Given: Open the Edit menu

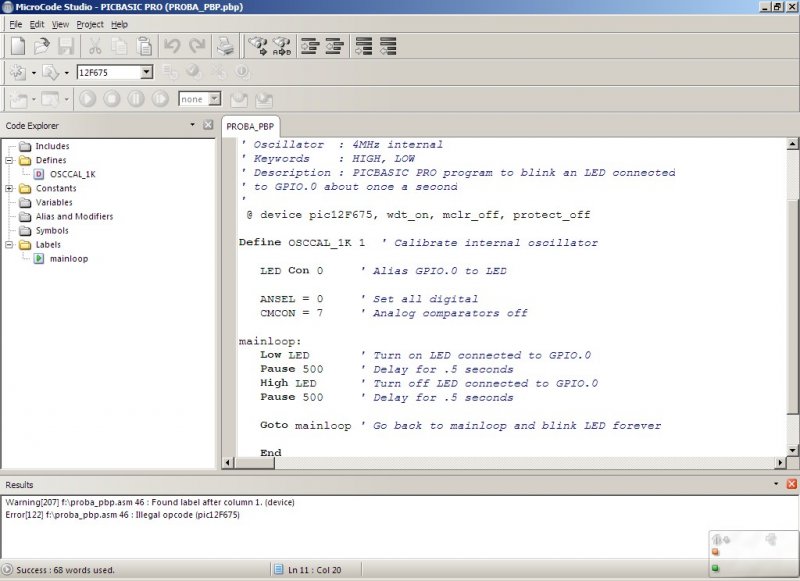Looking at the screenshot, I should [x=37, y=24].
